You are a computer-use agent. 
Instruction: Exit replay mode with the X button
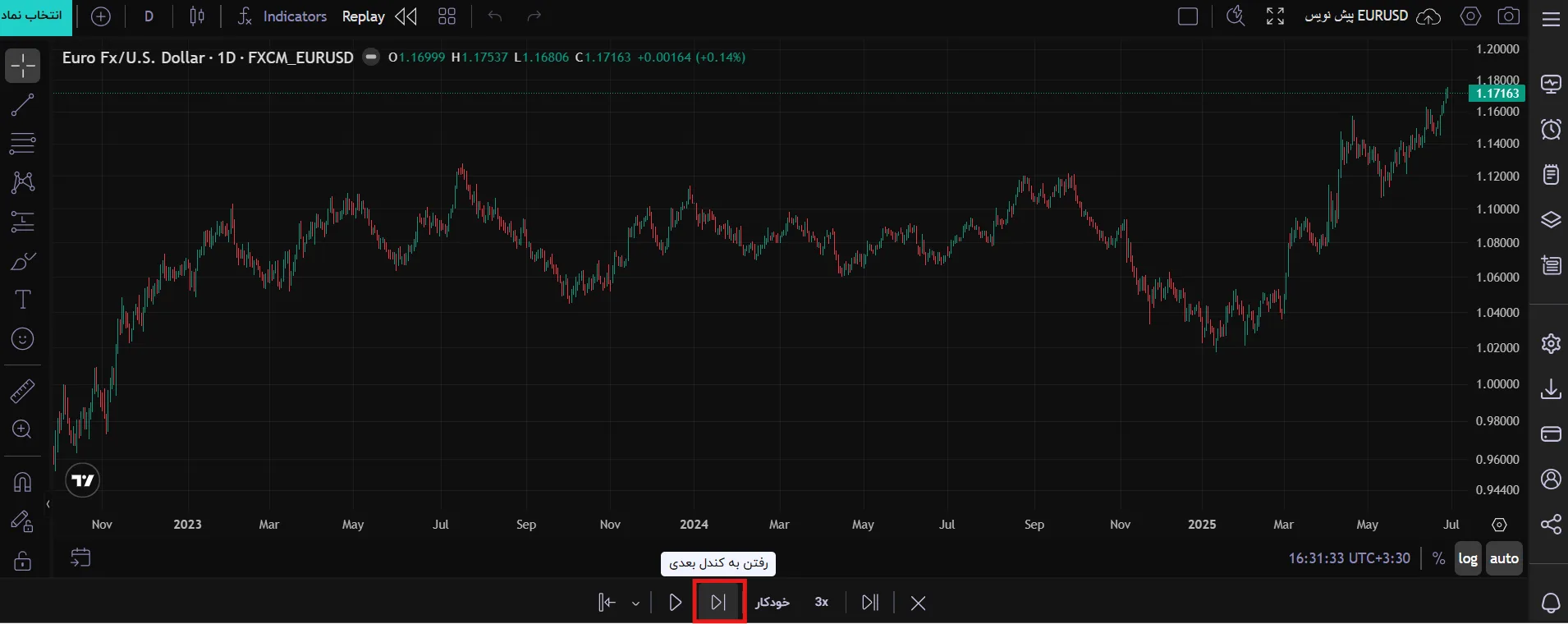click(x=918, y=603)
